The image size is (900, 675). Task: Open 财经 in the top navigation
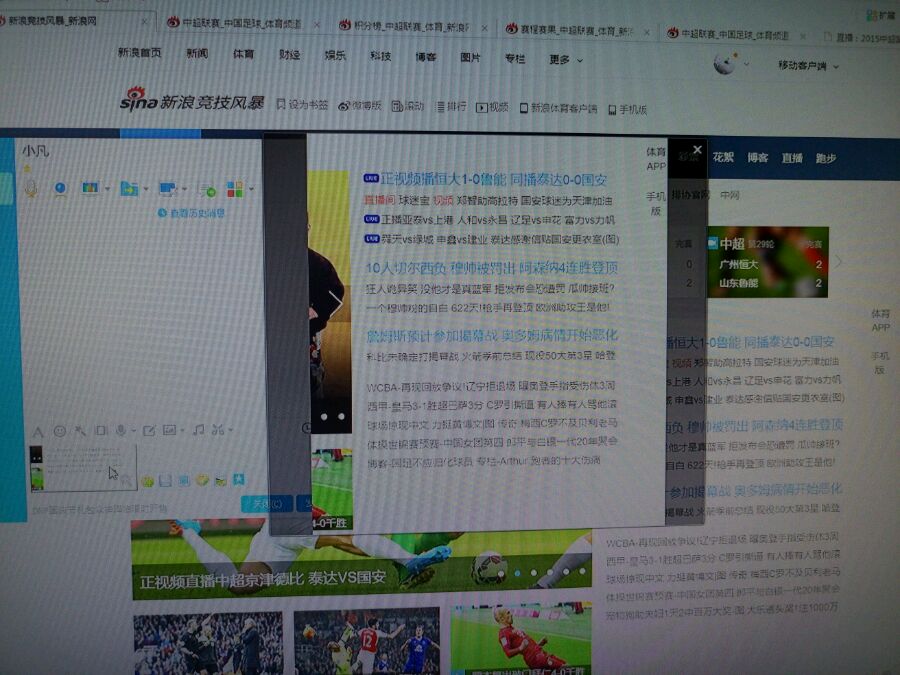coord(289,55)
